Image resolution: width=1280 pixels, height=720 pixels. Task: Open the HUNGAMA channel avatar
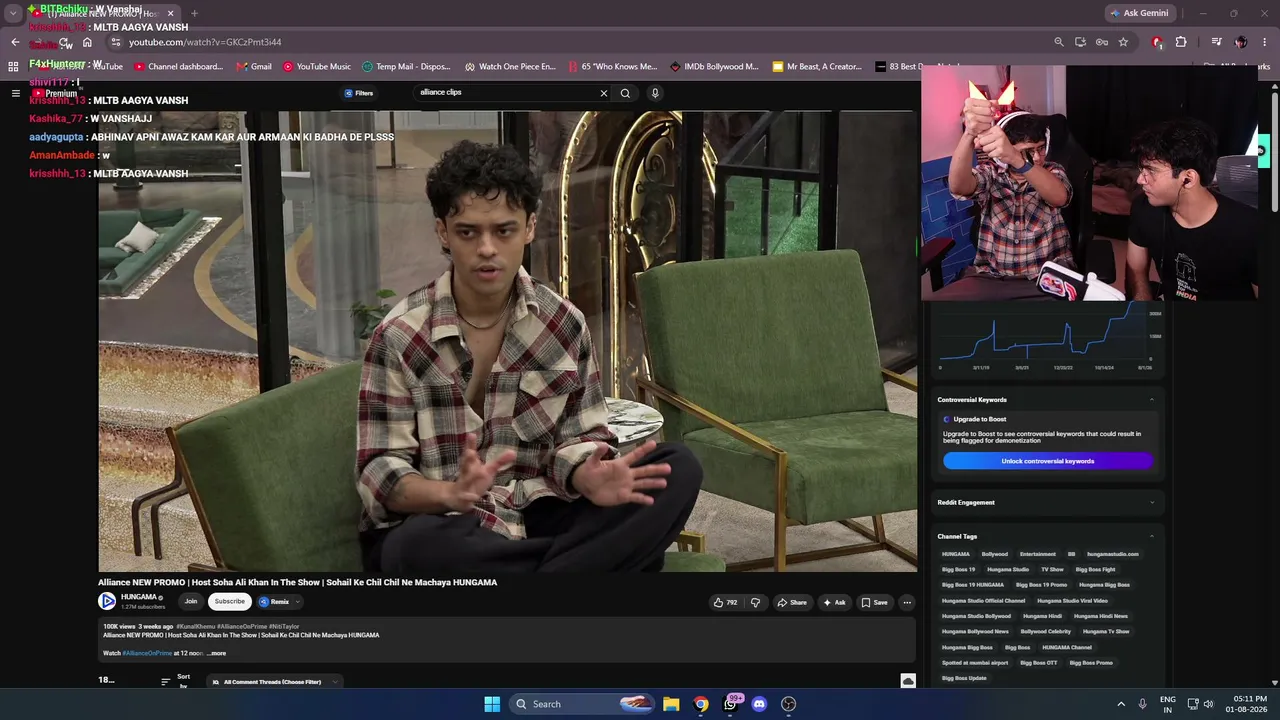(x=107, y=601)
